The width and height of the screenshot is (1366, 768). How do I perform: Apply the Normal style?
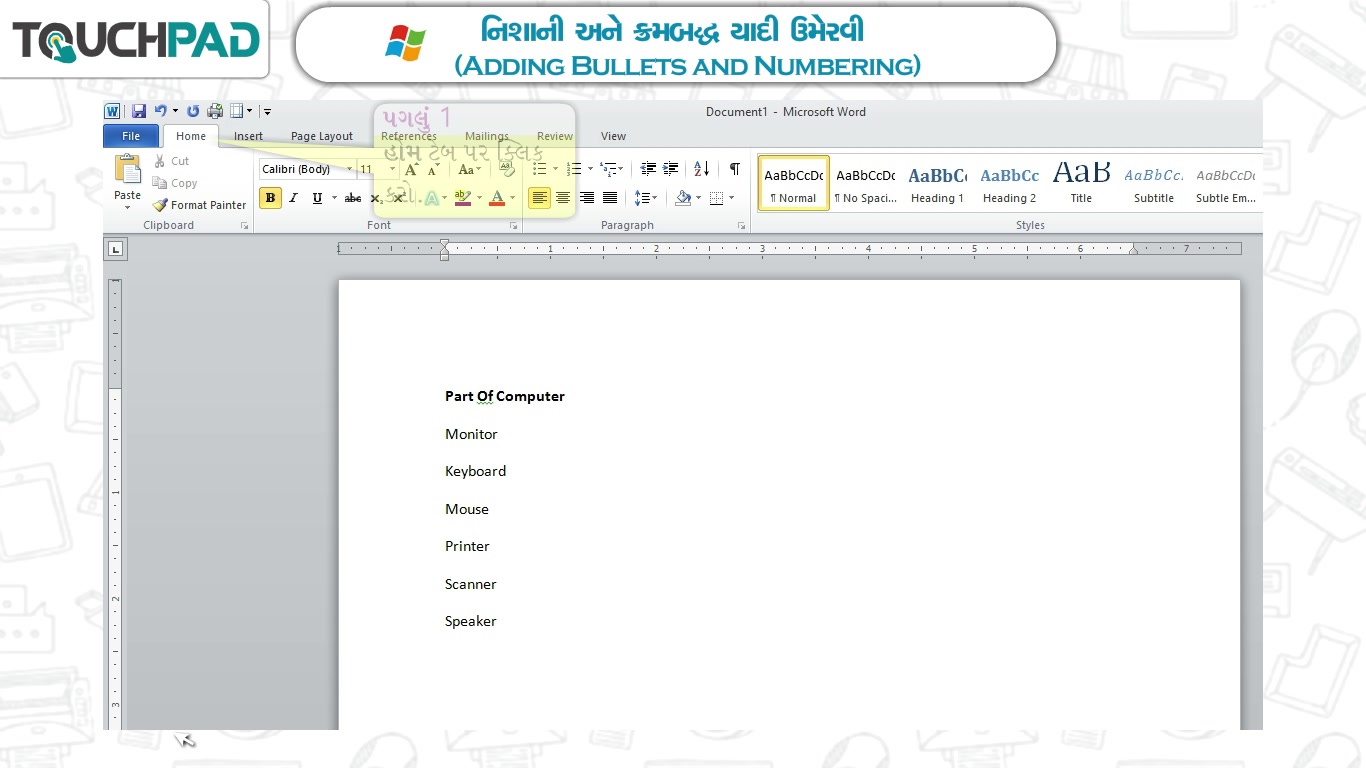793,182
